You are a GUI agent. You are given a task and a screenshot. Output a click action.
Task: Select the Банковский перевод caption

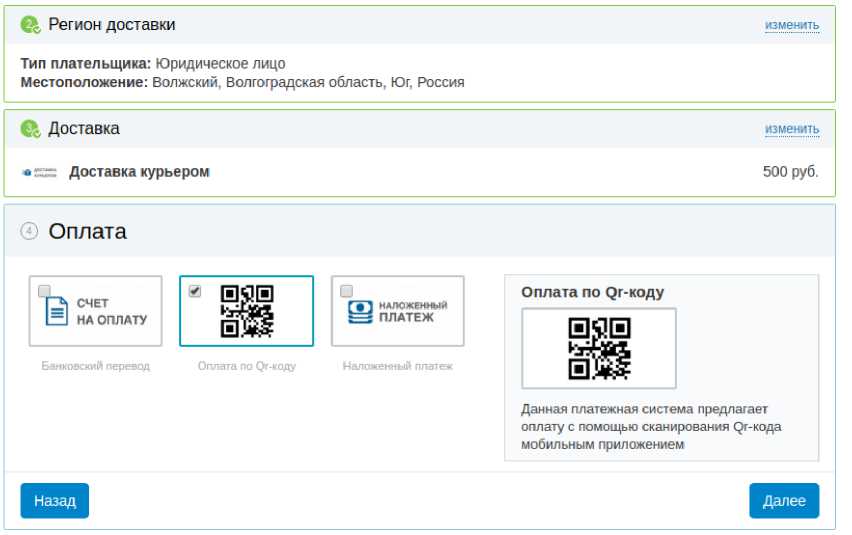pos(96,366)
